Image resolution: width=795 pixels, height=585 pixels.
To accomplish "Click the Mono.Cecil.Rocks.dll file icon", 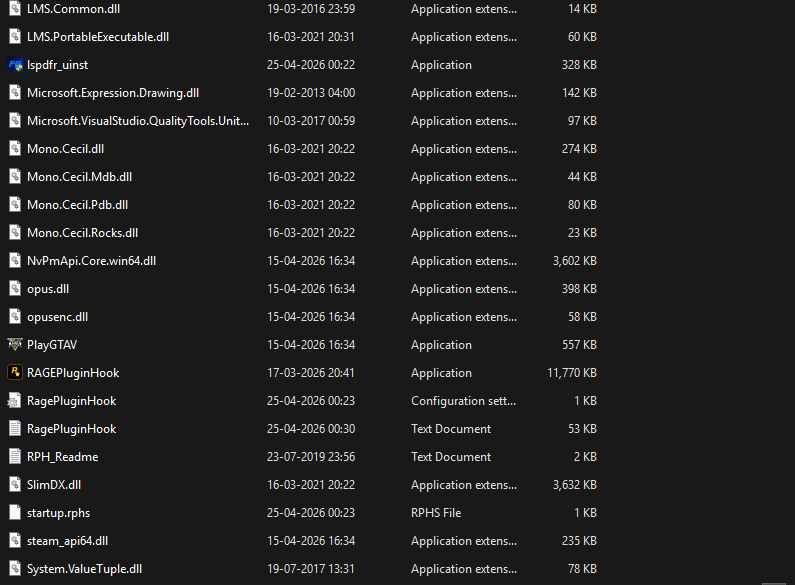I will [x=15, y=233].
